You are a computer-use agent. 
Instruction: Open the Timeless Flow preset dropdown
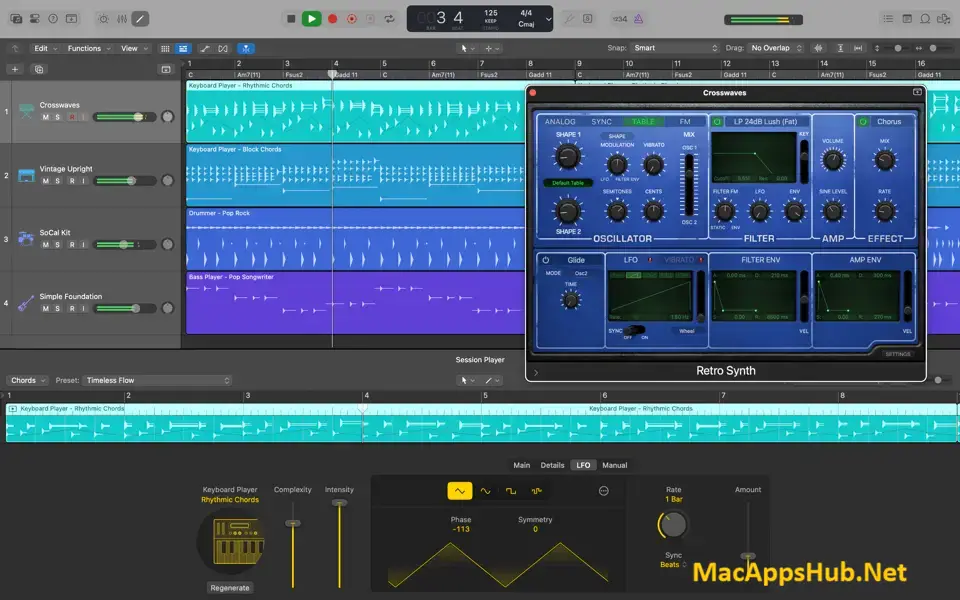(157, 380)
